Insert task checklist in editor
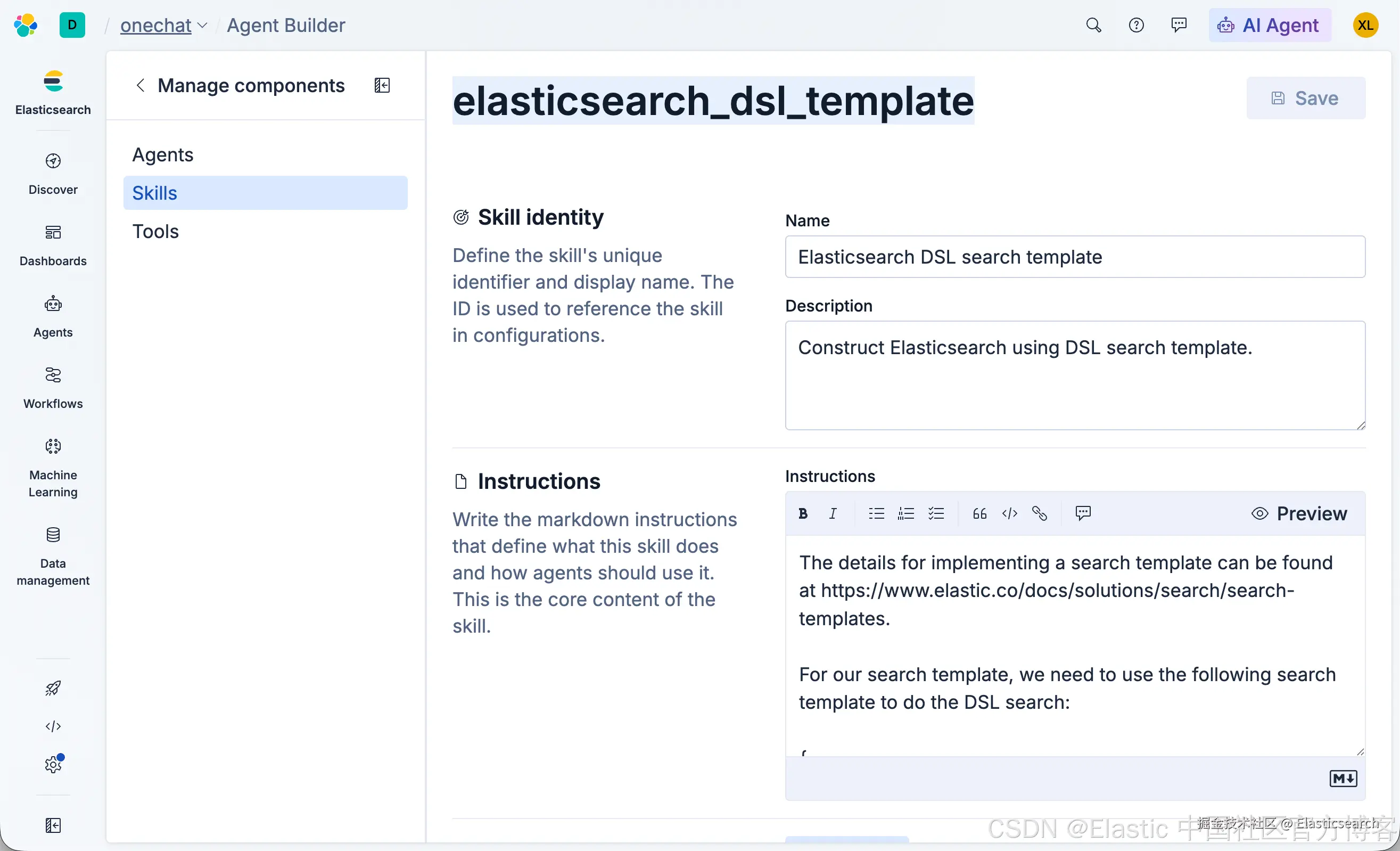1400x851 pixels. click(x=936, y=513)
